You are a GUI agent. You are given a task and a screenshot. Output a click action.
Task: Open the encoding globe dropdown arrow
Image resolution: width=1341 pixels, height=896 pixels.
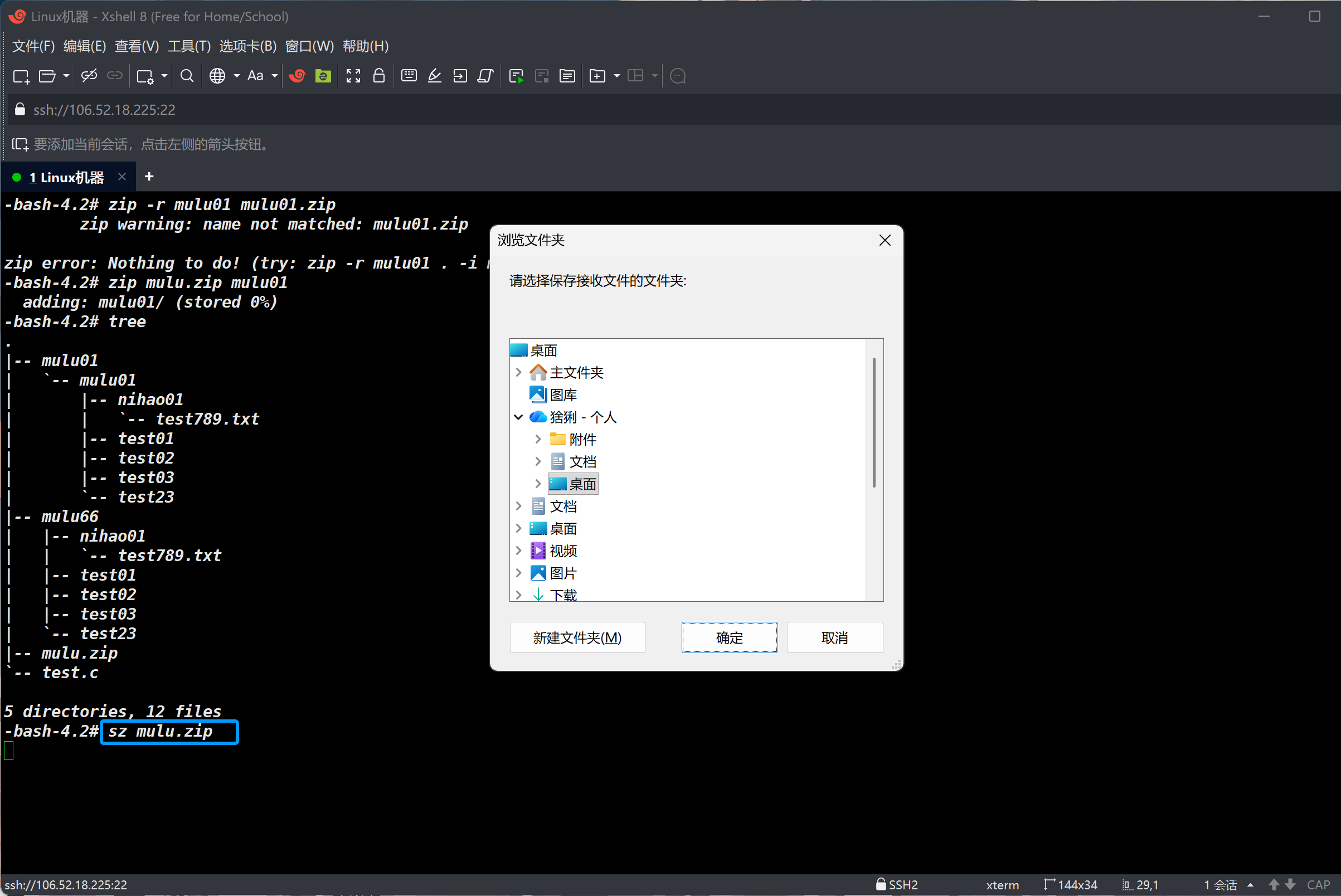(237, 76)
